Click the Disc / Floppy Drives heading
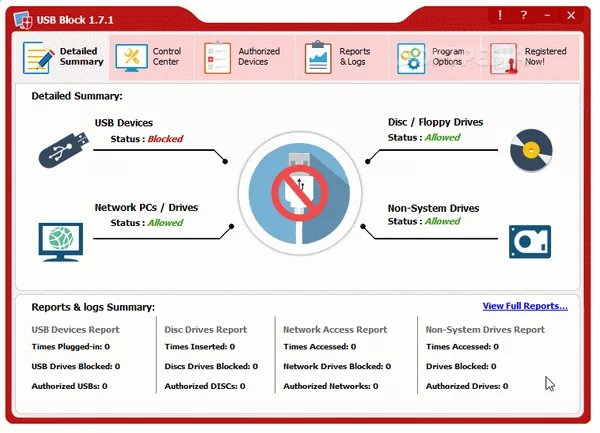This screenshot has height=433, width=600. pos(435,122)
